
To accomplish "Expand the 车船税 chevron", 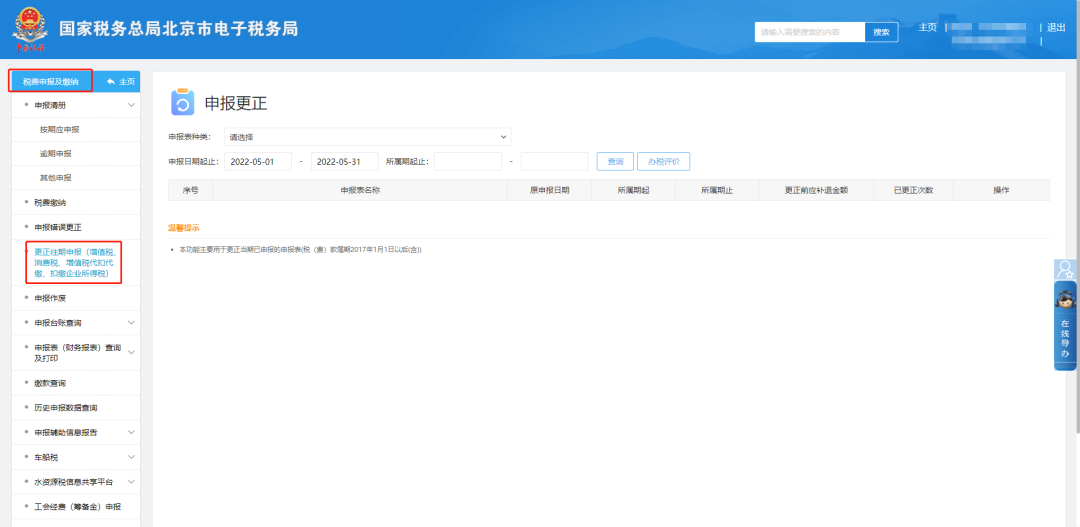I will click(131, 457).
